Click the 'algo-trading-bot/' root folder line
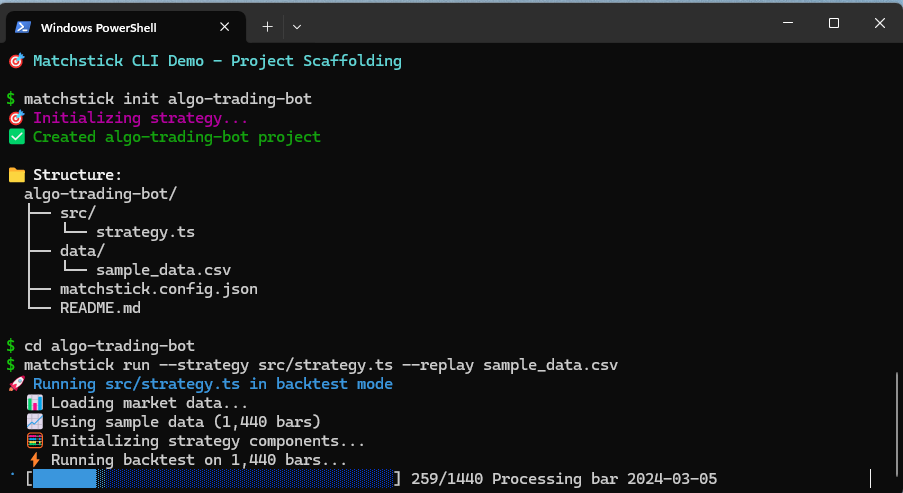 click(100, 194)
